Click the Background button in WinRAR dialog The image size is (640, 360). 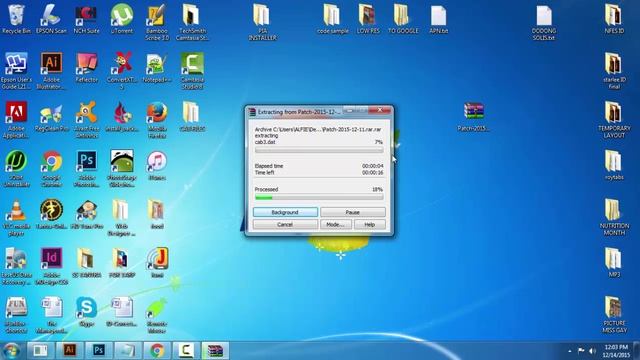[x=285, y=212]
